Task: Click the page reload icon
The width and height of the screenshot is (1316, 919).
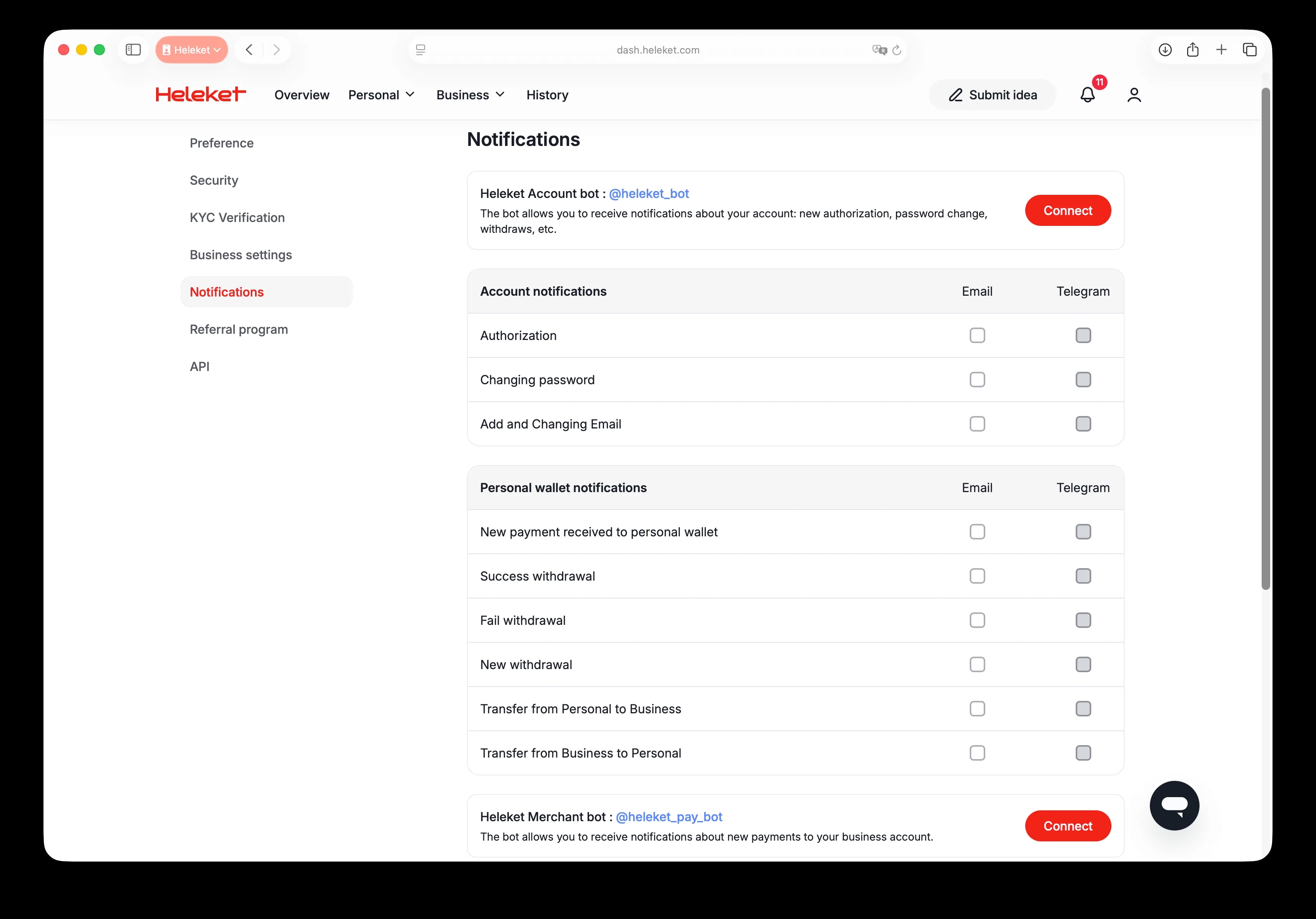Action: (897, 50)
